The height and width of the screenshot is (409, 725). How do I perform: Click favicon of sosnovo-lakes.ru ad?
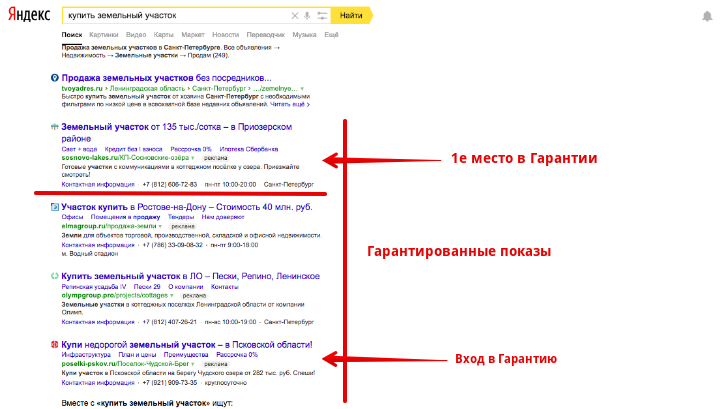click(55, 127)
